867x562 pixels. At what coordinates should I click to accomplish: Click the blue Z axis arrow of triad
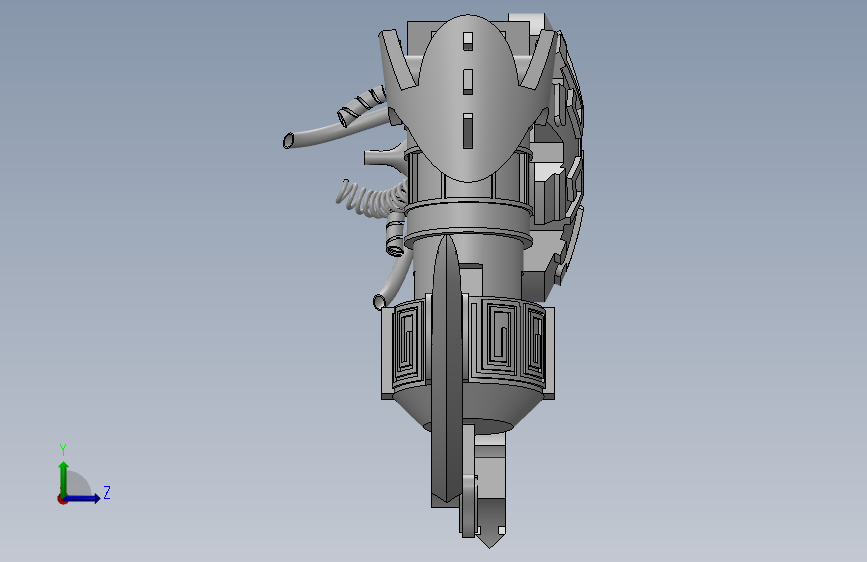click(82, 498)
